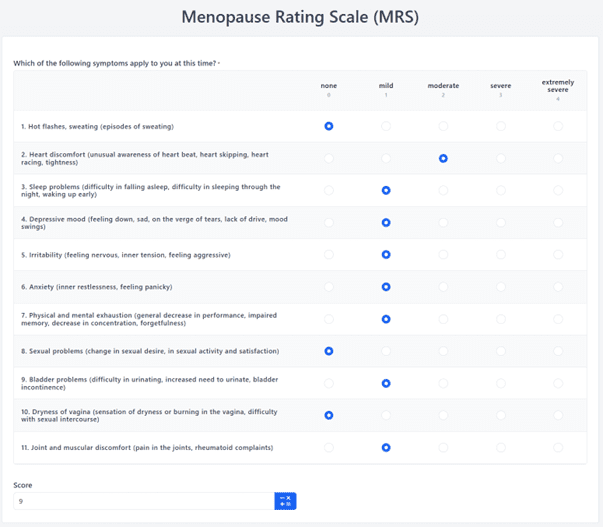Viewport: 603px width, 527px height.
Task: Choose 'none' for Sleep problems
Action: [x=329, y=190]
